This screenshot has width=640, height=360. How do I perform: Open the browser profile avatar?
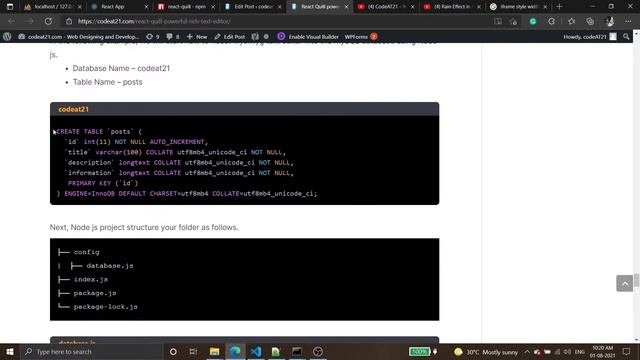(x=609, y=21)
